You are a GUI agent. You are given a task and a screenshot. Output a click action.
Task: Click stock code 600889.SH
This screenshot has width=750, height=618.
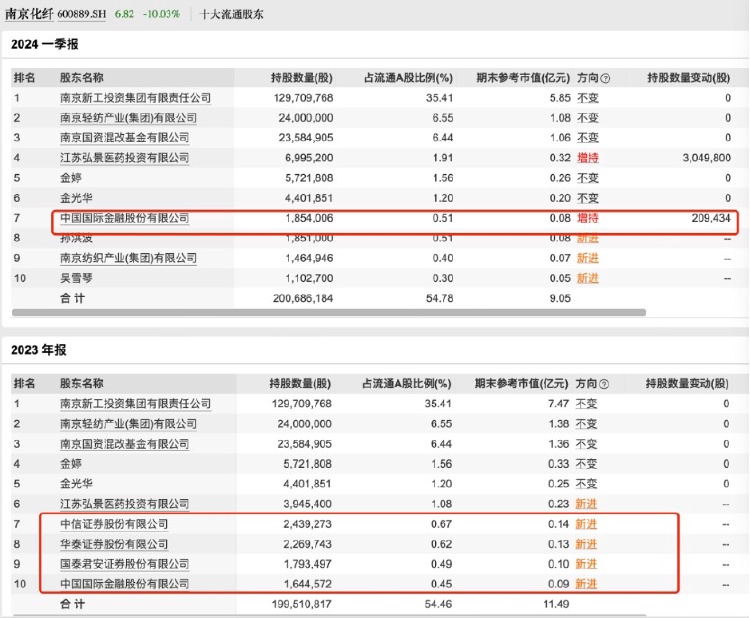[82, 14]
